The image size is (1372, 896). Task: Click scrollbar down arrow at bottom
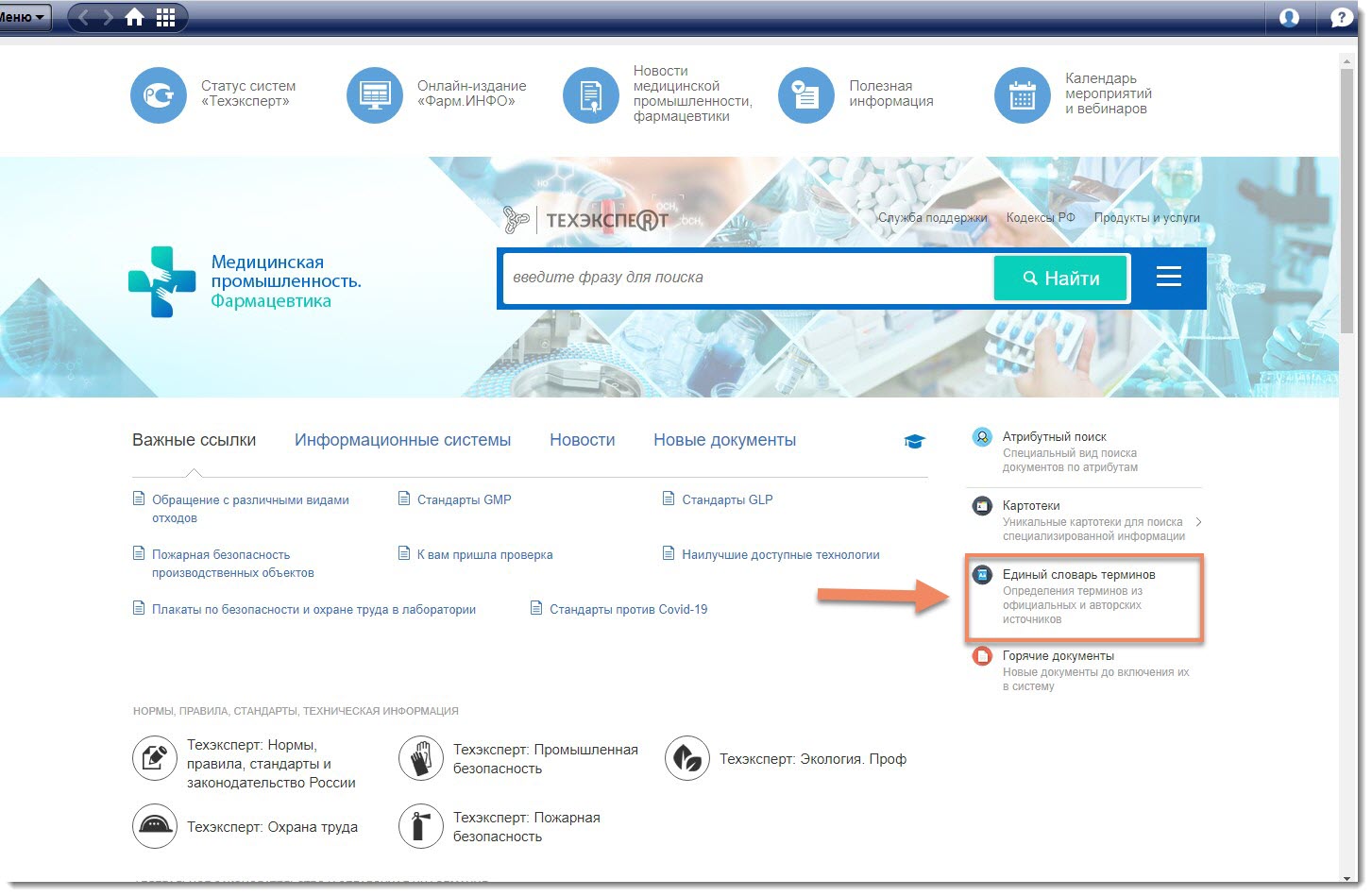[1347, 878]
